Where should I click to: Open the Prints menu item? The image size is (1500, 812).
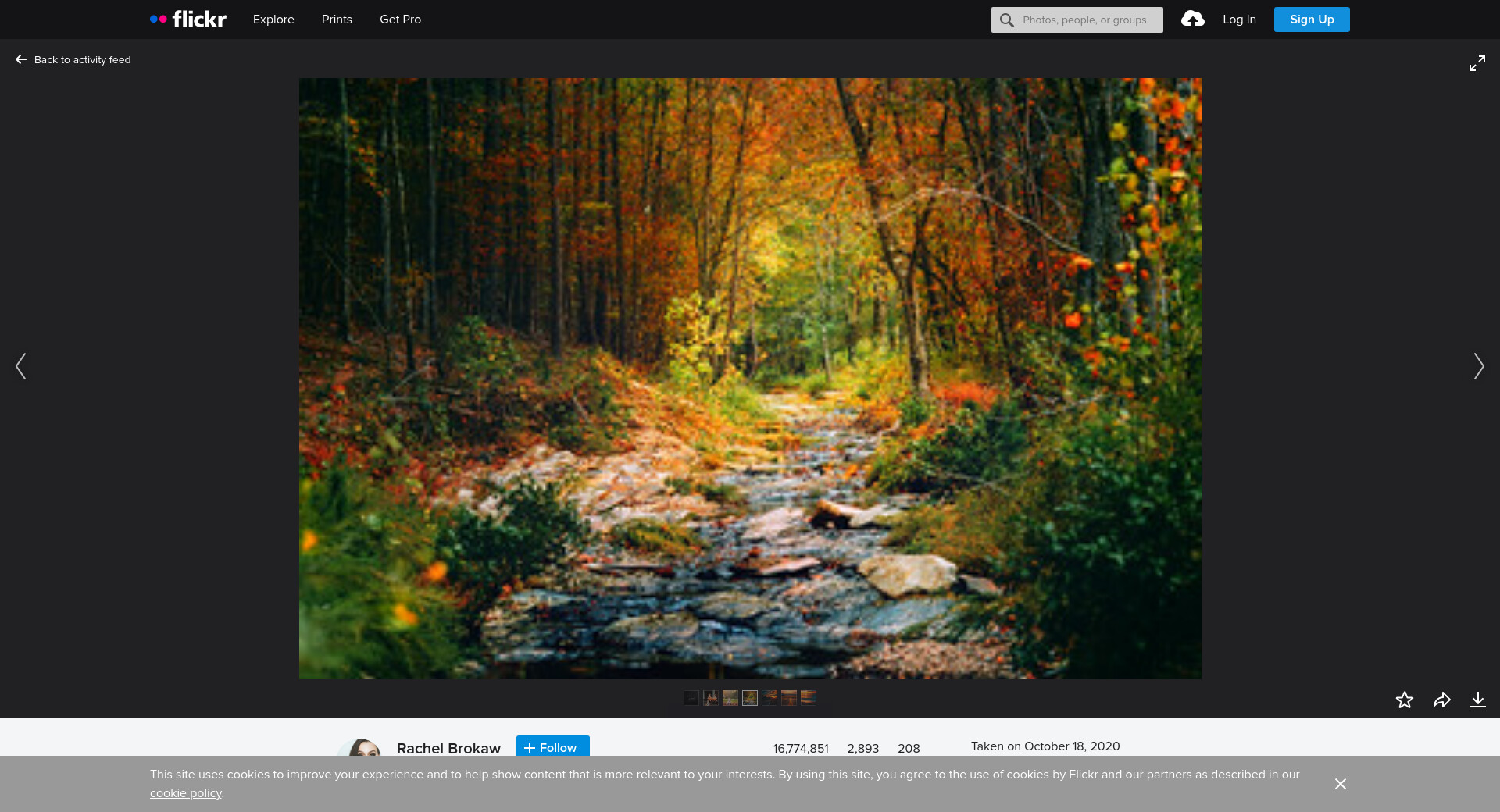pyautogui.click(x=337, y=20)
